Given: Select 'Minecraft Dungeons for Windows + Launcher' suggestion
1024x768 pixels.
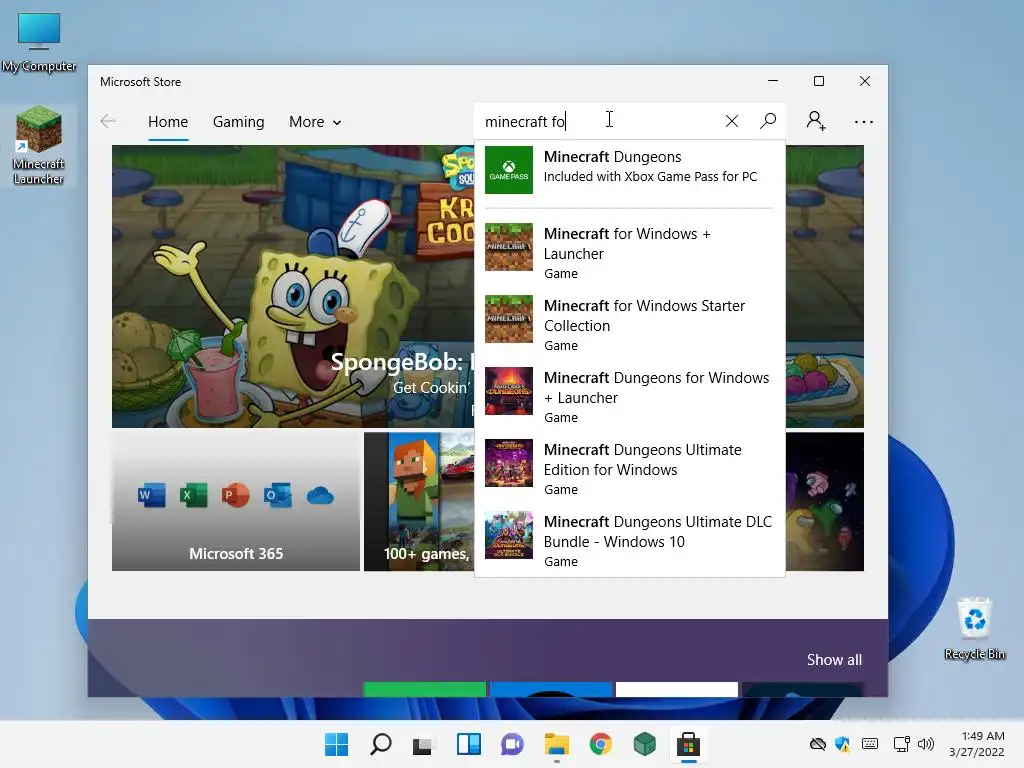Looking at the screenshot, I should (x=630, y=396).
